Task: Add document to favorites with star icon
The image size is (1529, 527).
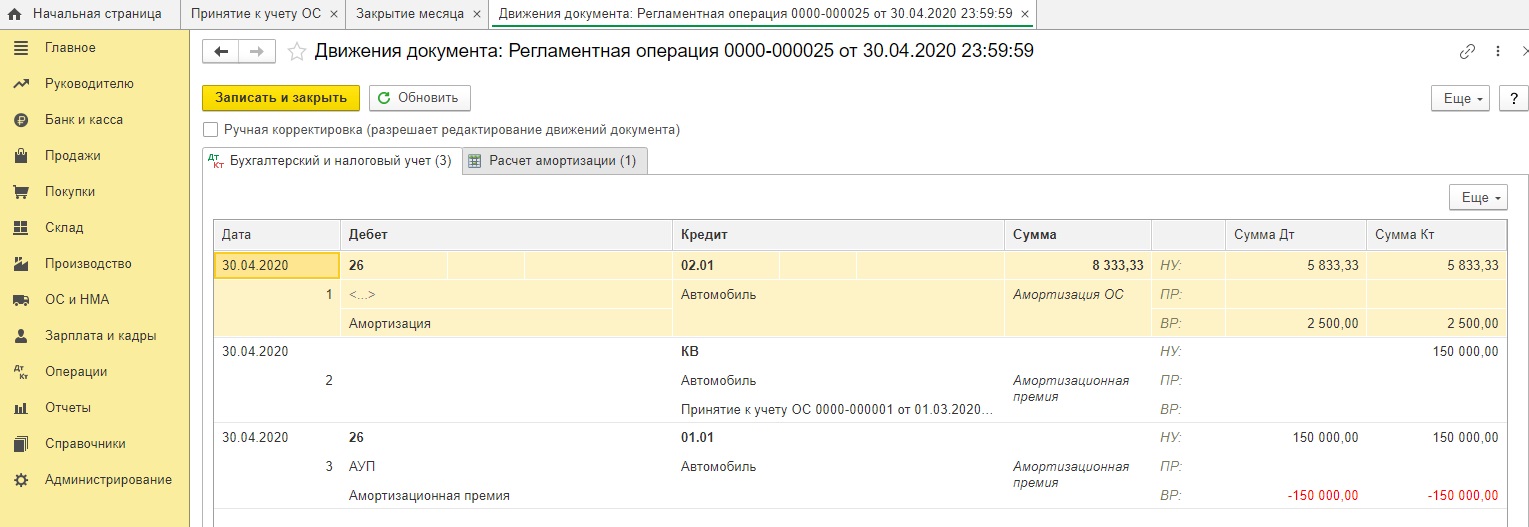Action: point(296,52)
